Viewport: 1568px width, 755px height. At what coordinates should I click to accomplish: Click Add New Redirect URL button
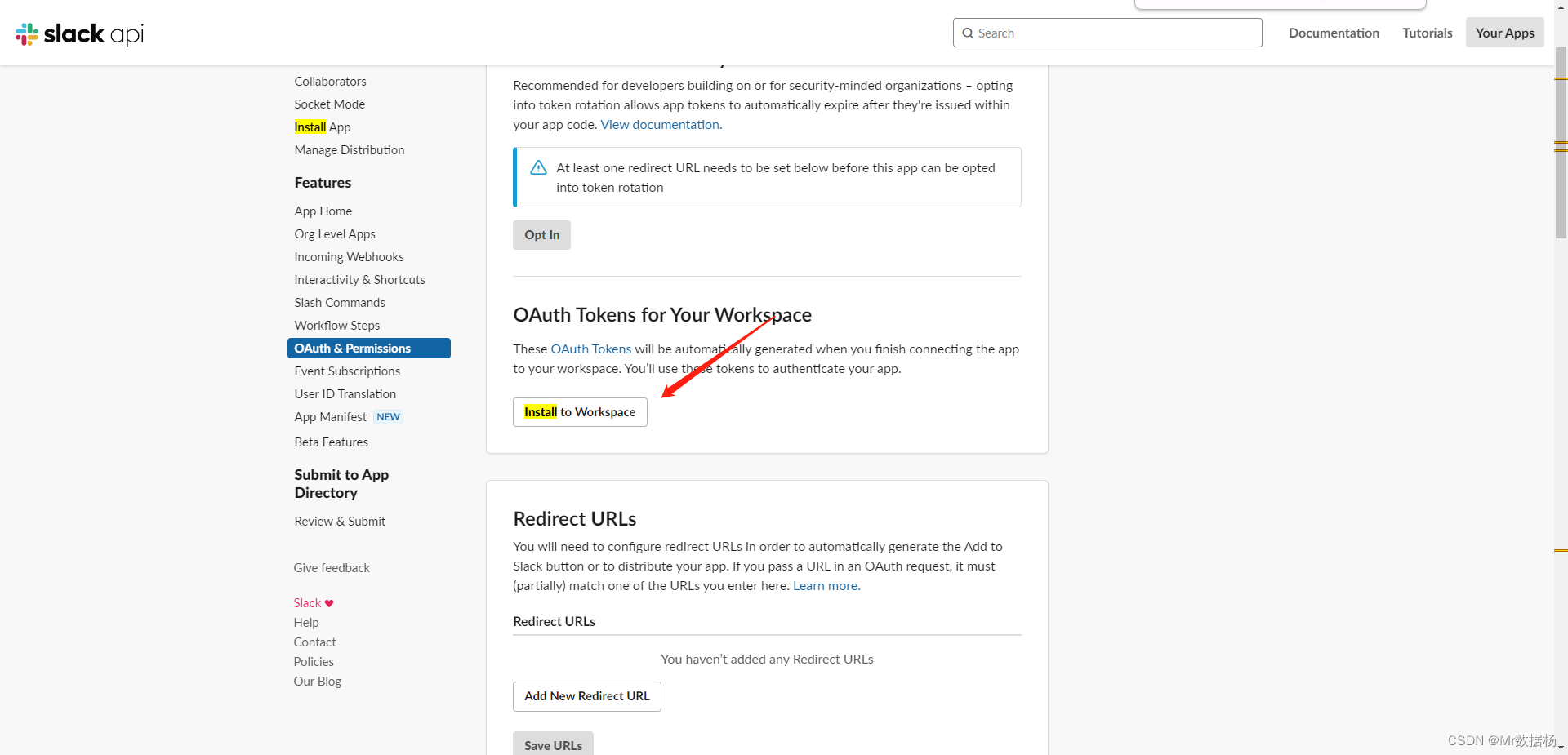point(586,696)
